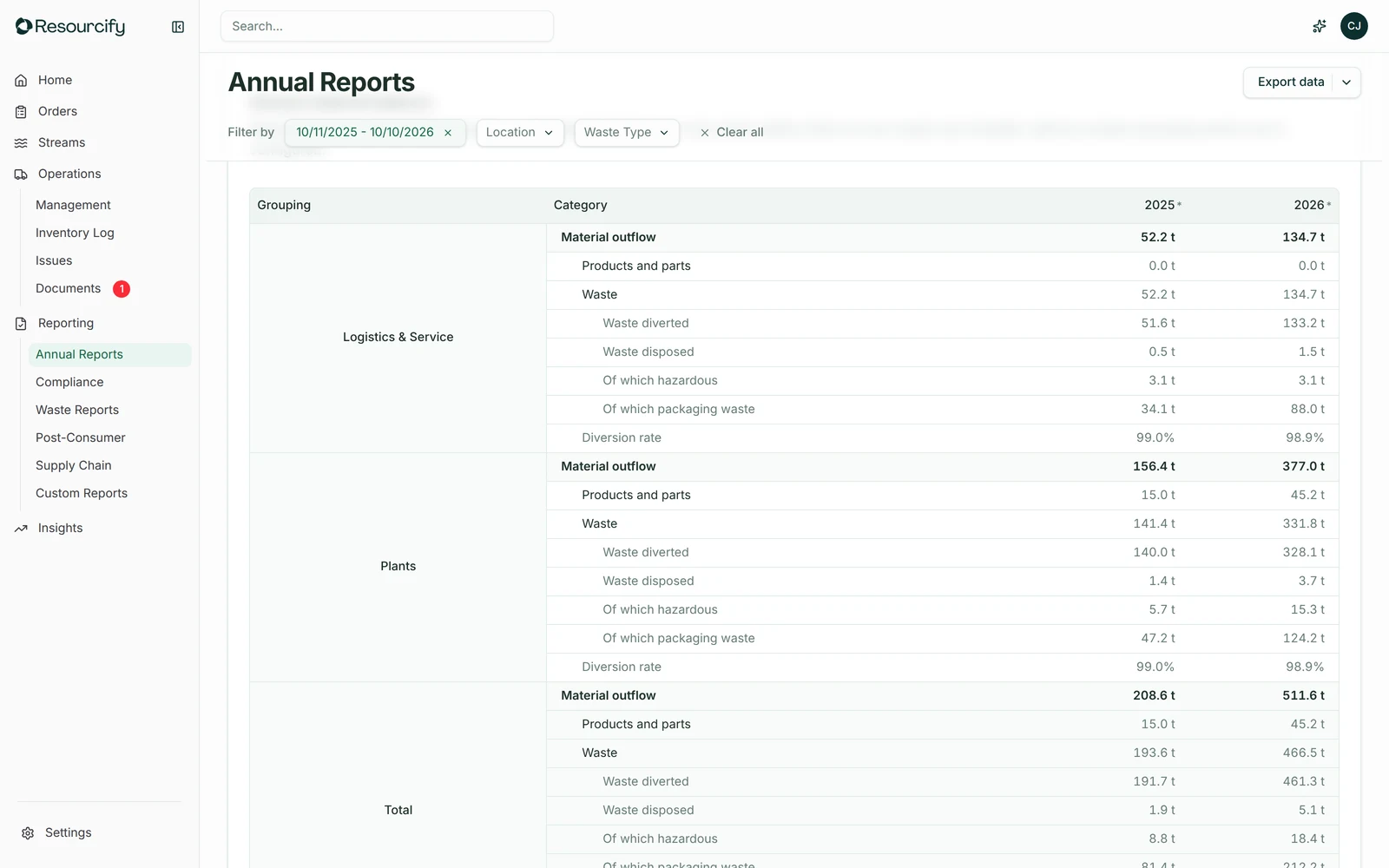
Task: Click the Insights trend icon
Action: pos(21,528)
